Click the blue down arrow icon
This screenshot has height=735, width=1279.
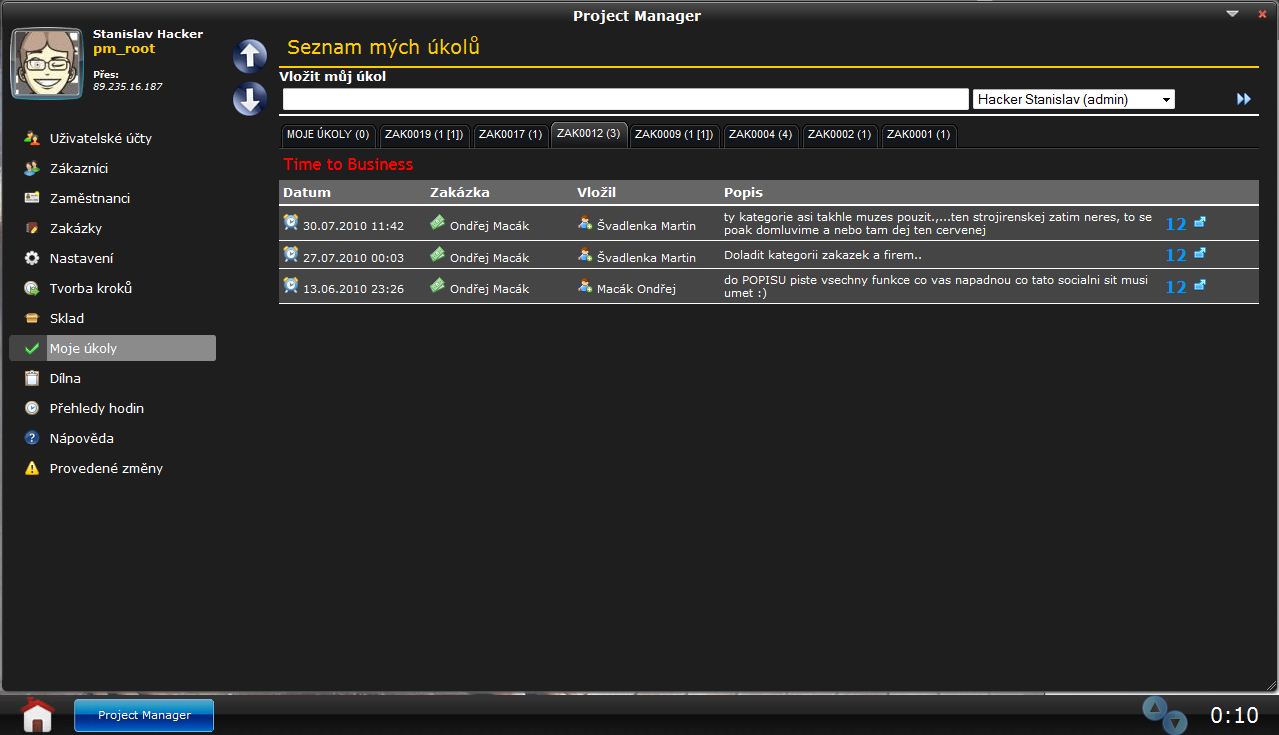tap(250, 99)
